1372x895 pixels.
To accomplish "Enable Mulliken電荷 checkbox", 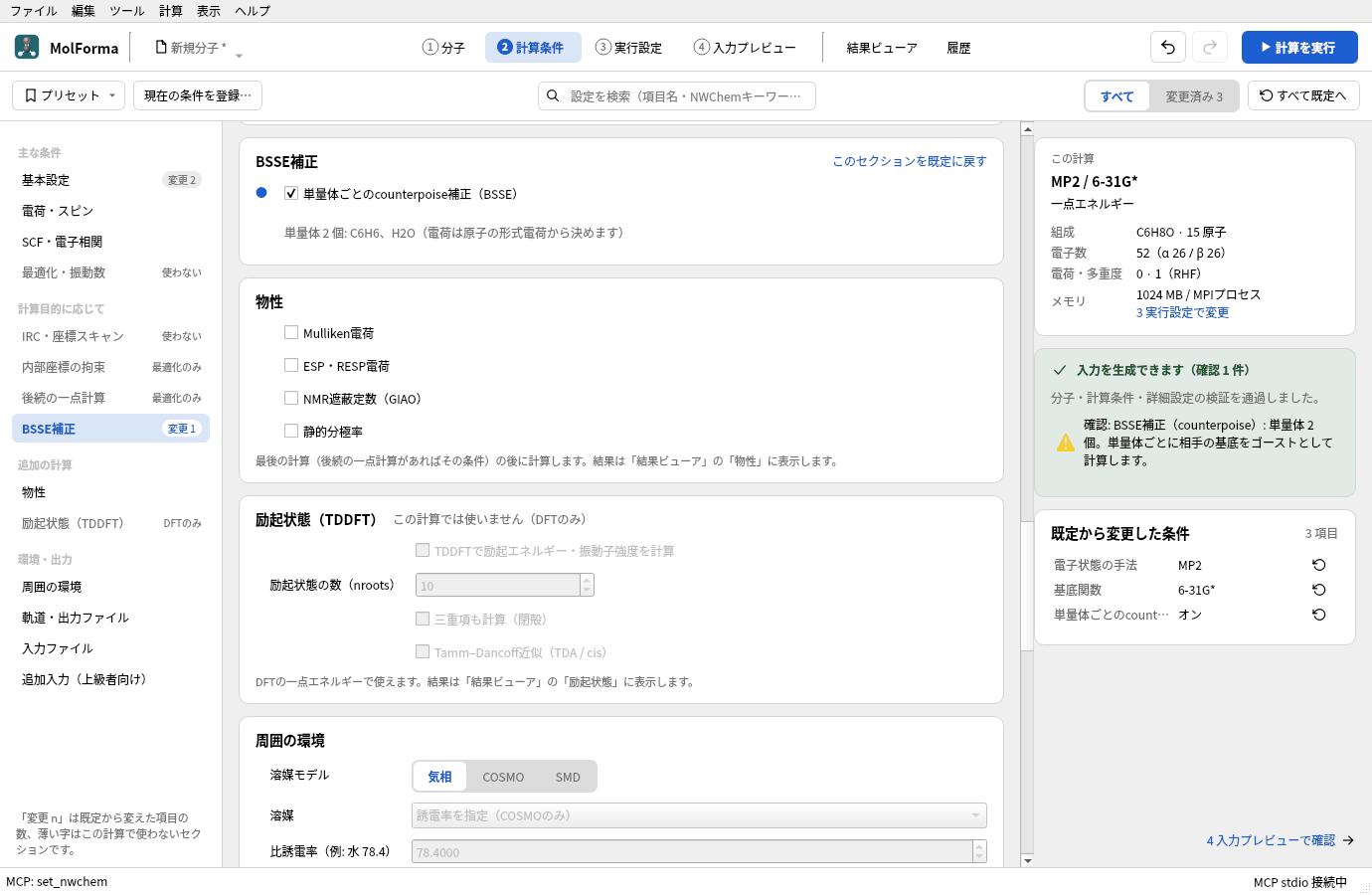I will tap(291, 332).
